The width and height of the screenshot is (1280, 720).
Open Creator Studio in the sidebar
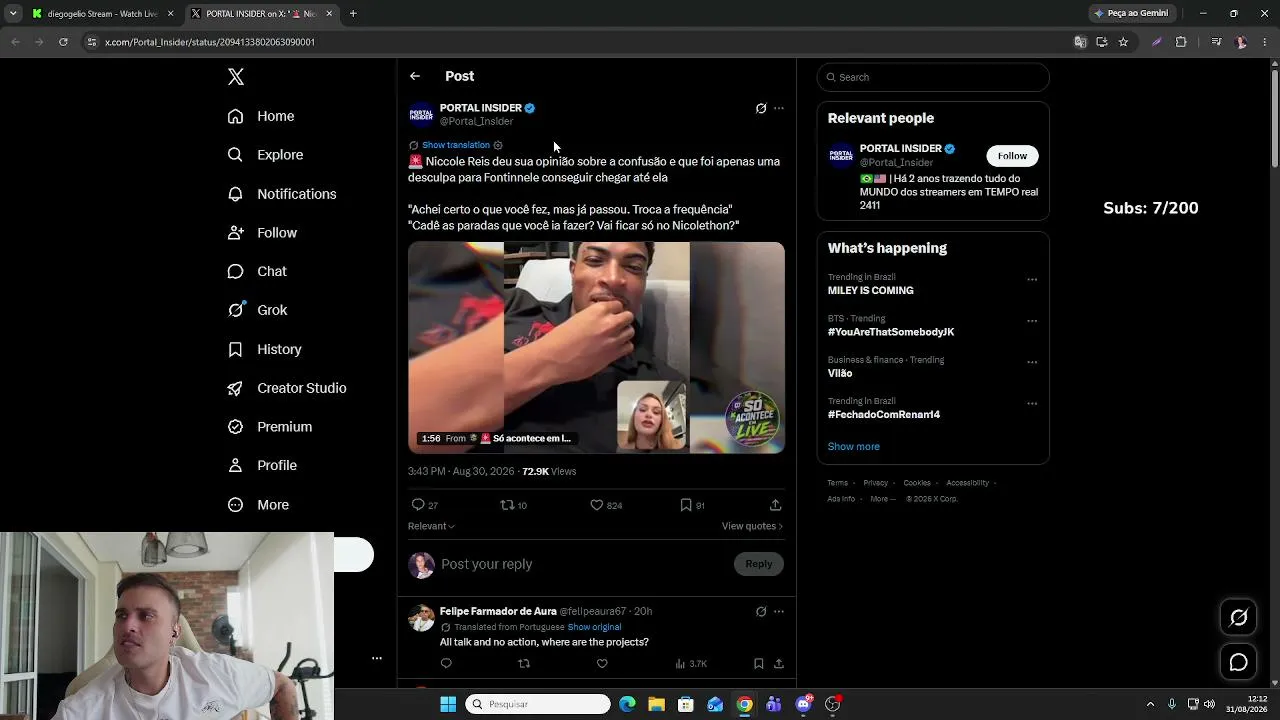[x=287, y=388]
